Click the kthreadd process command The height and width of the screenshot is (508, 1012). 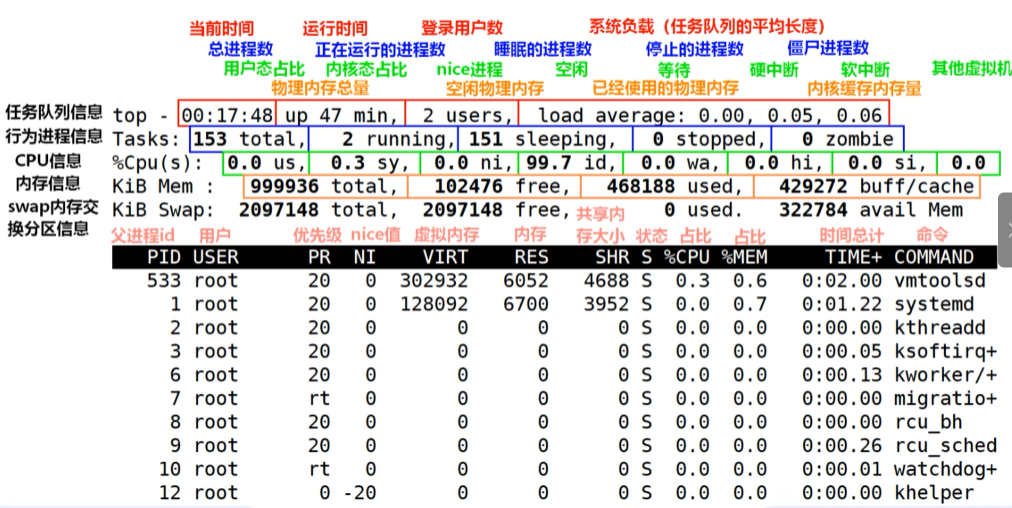pyautogui.click(x=940, y=328)
